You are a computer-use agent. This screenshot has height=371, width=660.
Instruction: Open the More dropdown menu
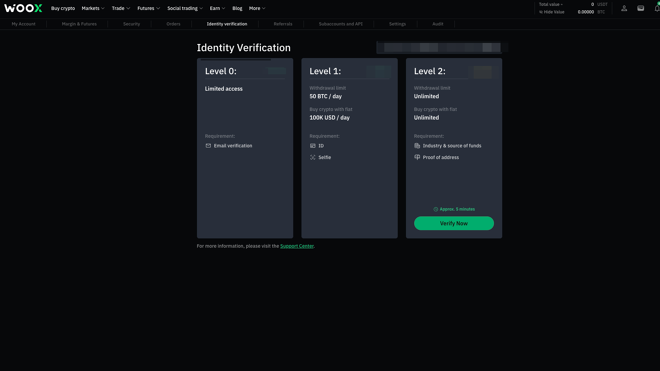click(257, 8)
